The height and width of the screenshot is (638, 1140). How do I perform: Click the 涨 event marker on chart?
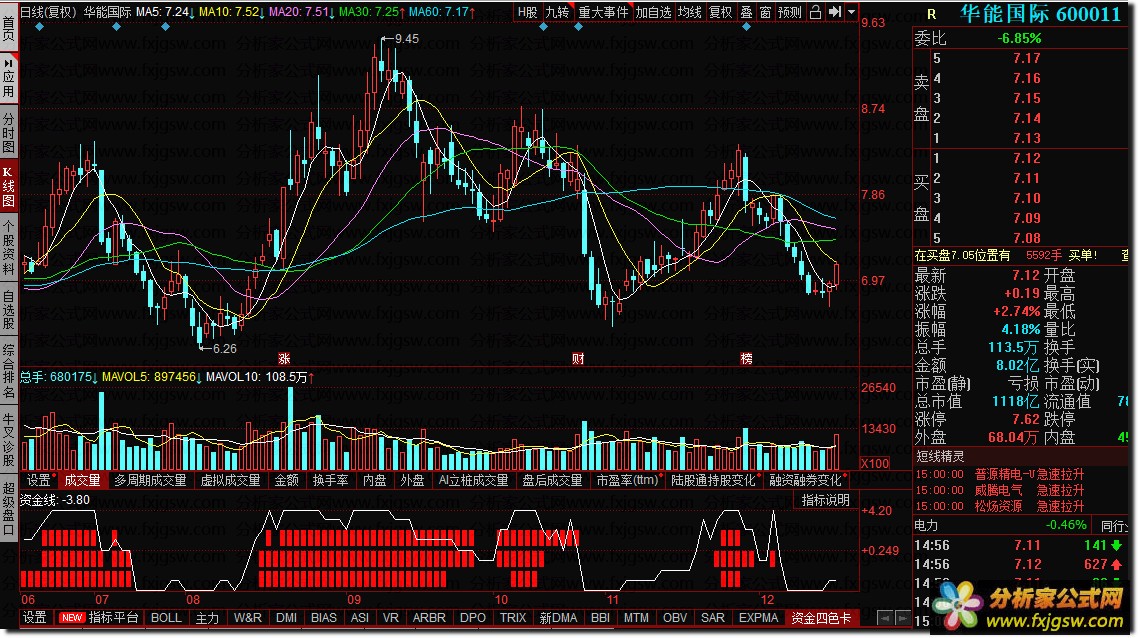click(284, 358)
